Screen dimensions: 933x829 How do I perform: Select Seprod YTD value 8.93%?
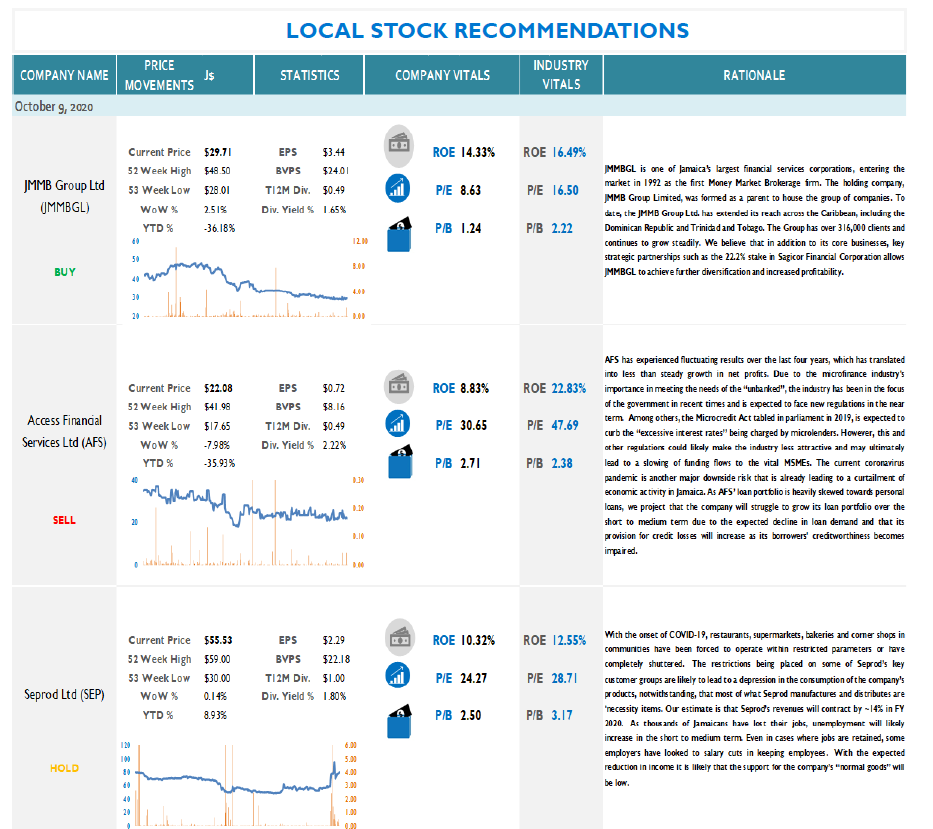(x=215, y=715)
